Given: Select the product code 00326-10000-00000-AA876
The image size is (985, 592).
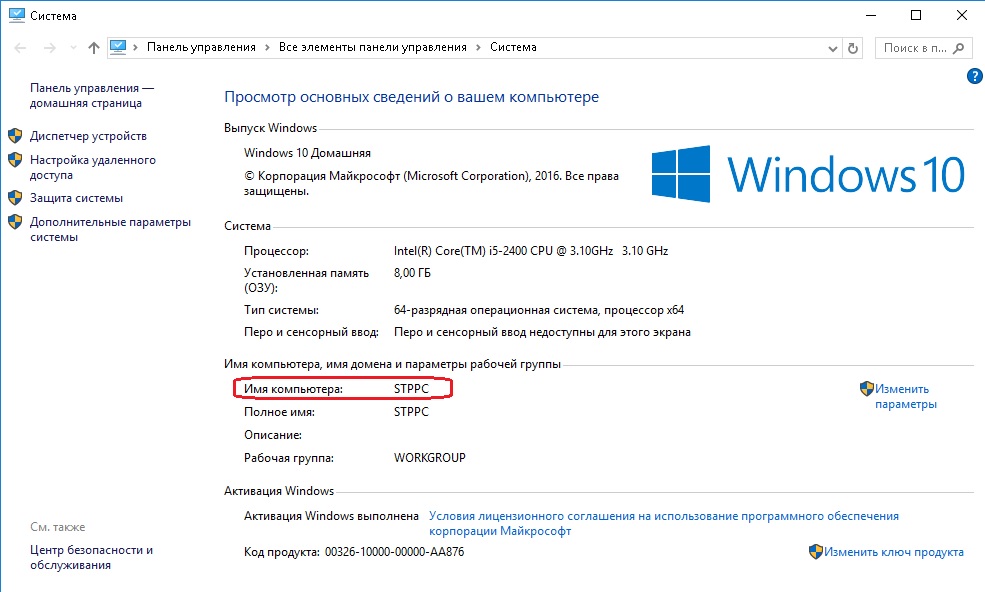Looking at the screenshot, I should pos(394,552).
